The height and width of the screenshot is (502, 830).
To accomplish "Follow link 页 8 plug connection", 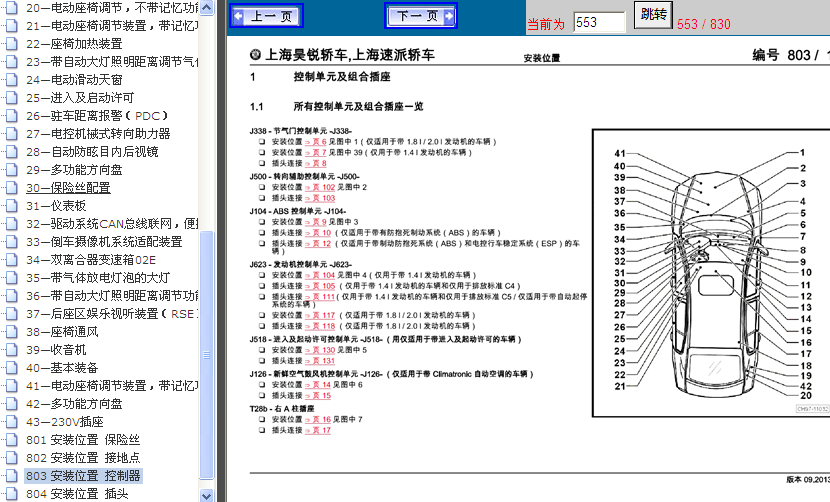I will (315, 164).
